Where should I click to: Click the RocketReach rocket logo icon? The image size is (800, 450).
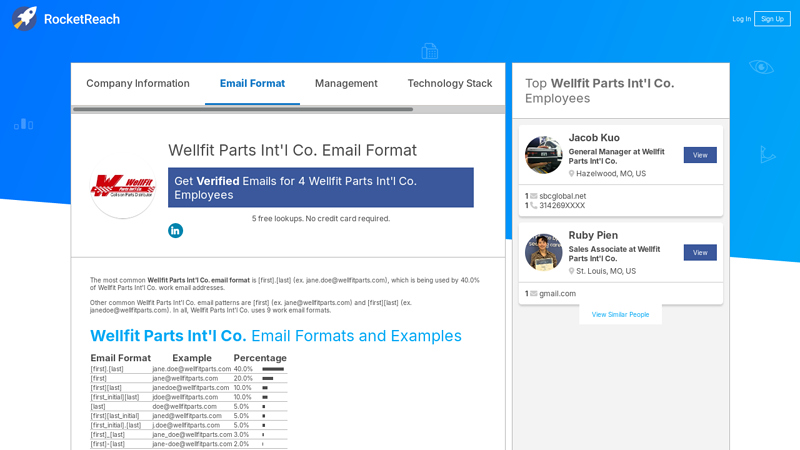[x=25, y=19]
